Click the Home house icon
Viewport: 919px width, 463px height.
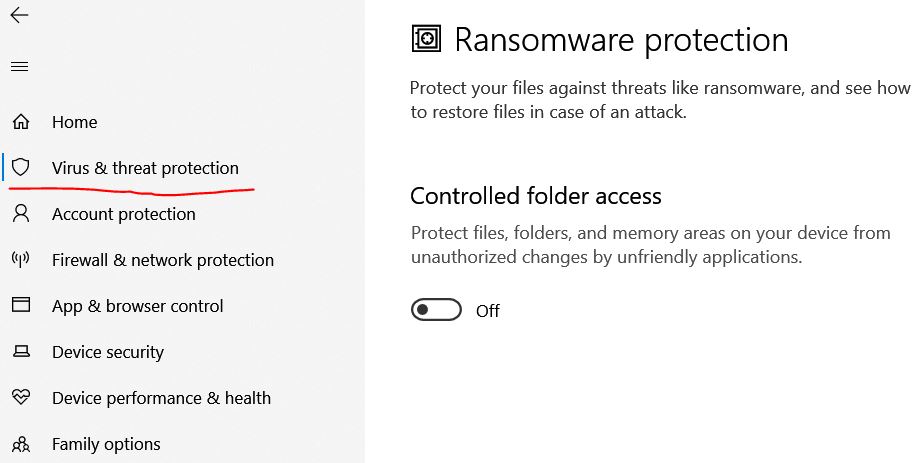(x=21, y=122)
